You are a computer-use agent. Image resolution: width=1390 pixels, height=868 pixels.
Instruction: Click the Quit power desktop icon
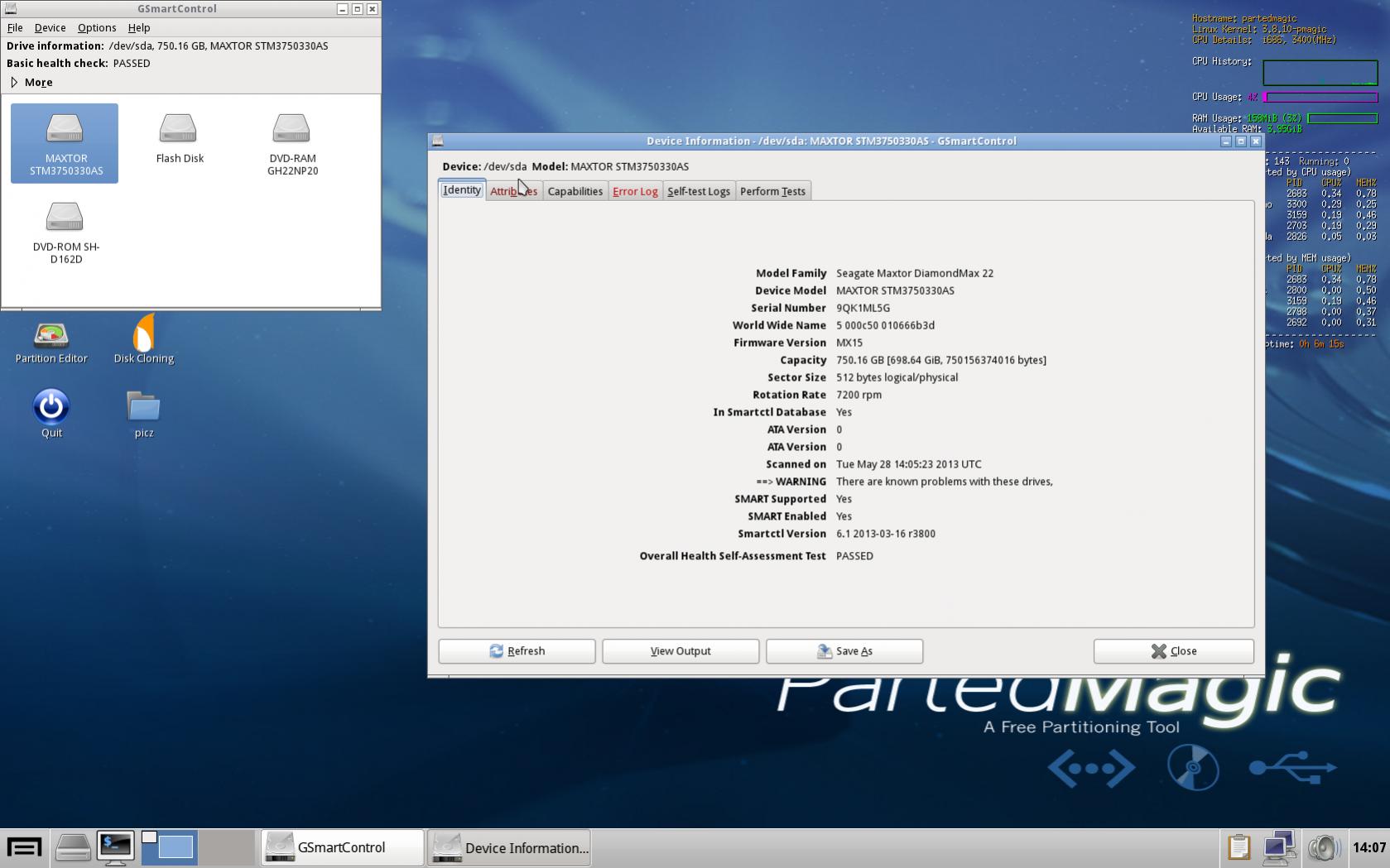tap(51, 413)
